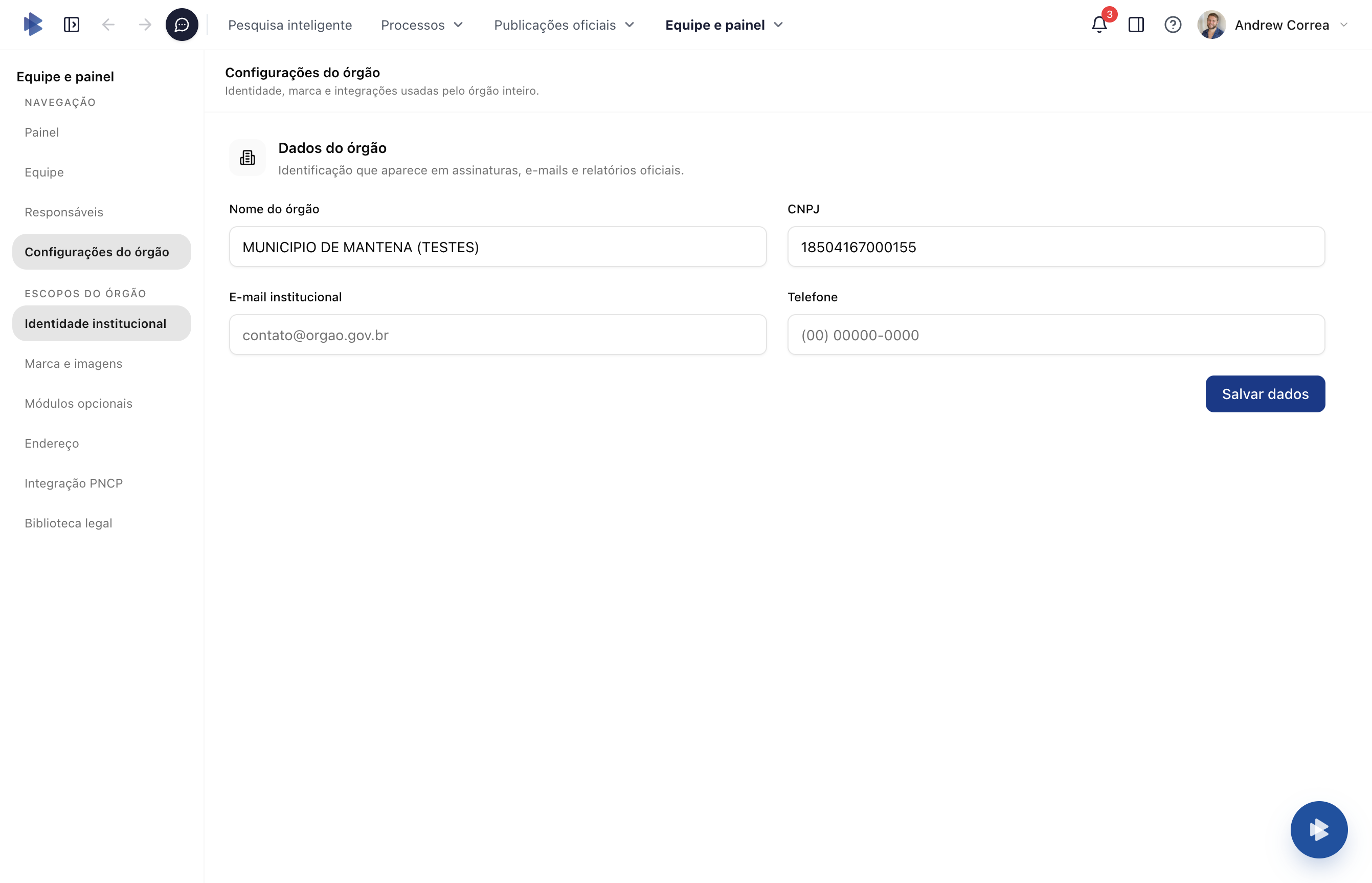Open notifications bell with 3 badge
Screen dimensions: 1372x883
click(1098, 25)
